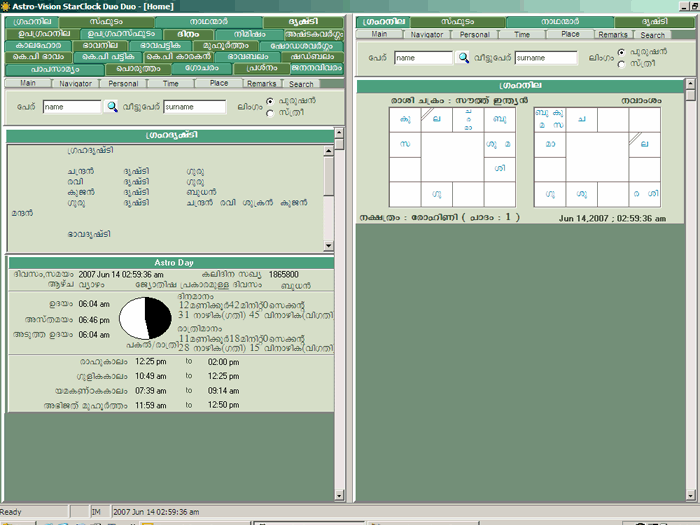Open ദൃഷ്ടി tab in right panel
This screenshot has height=525, width=700.
click(x=654, y=22)
